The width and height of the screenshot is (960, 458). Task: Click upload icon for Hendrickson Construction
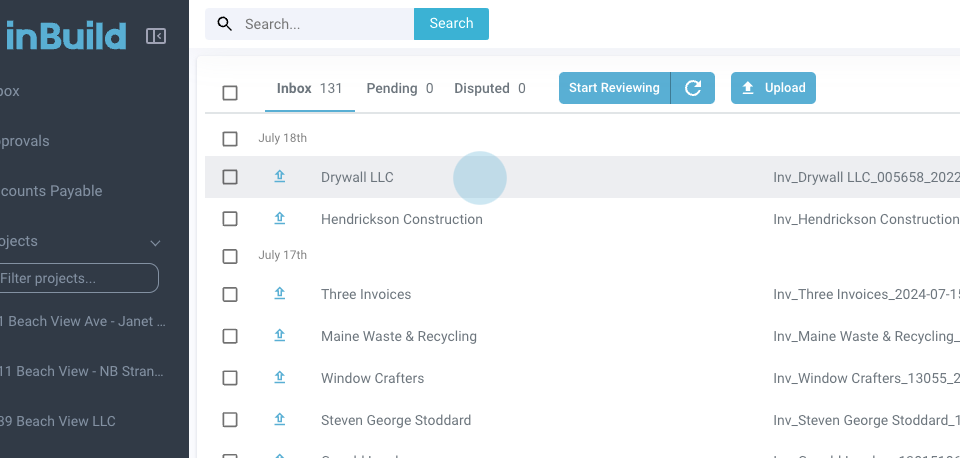pyautogui.click(x=280, y=219)
